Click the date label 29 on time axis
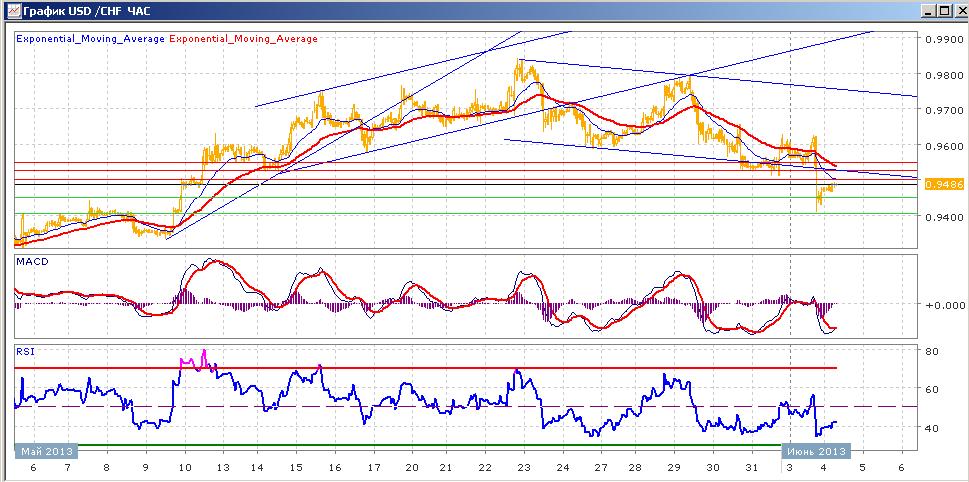The width and height of the screenshot is (969, 482). pyautogui.click(x=674, y=468)
